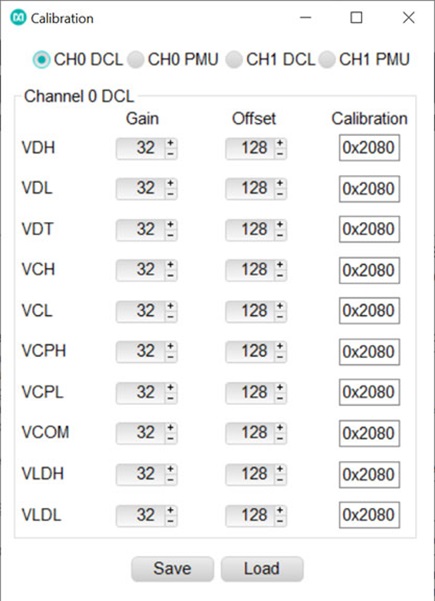Increment the VDH gain value
Screen dimensions: 435x601
(171, 143)
